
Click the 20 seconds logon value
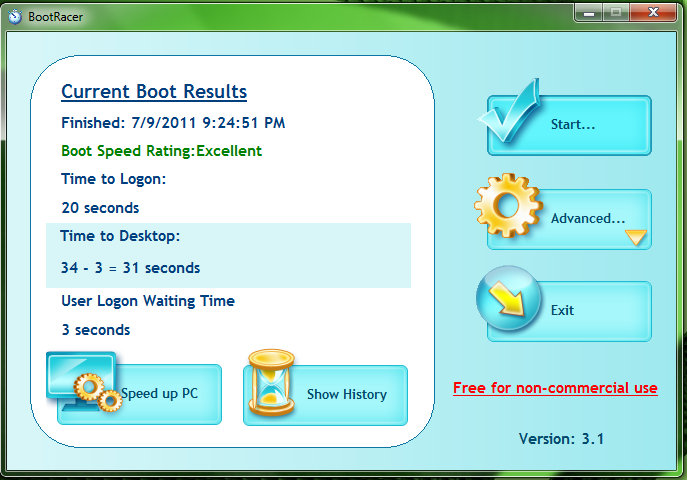(100, 208)
